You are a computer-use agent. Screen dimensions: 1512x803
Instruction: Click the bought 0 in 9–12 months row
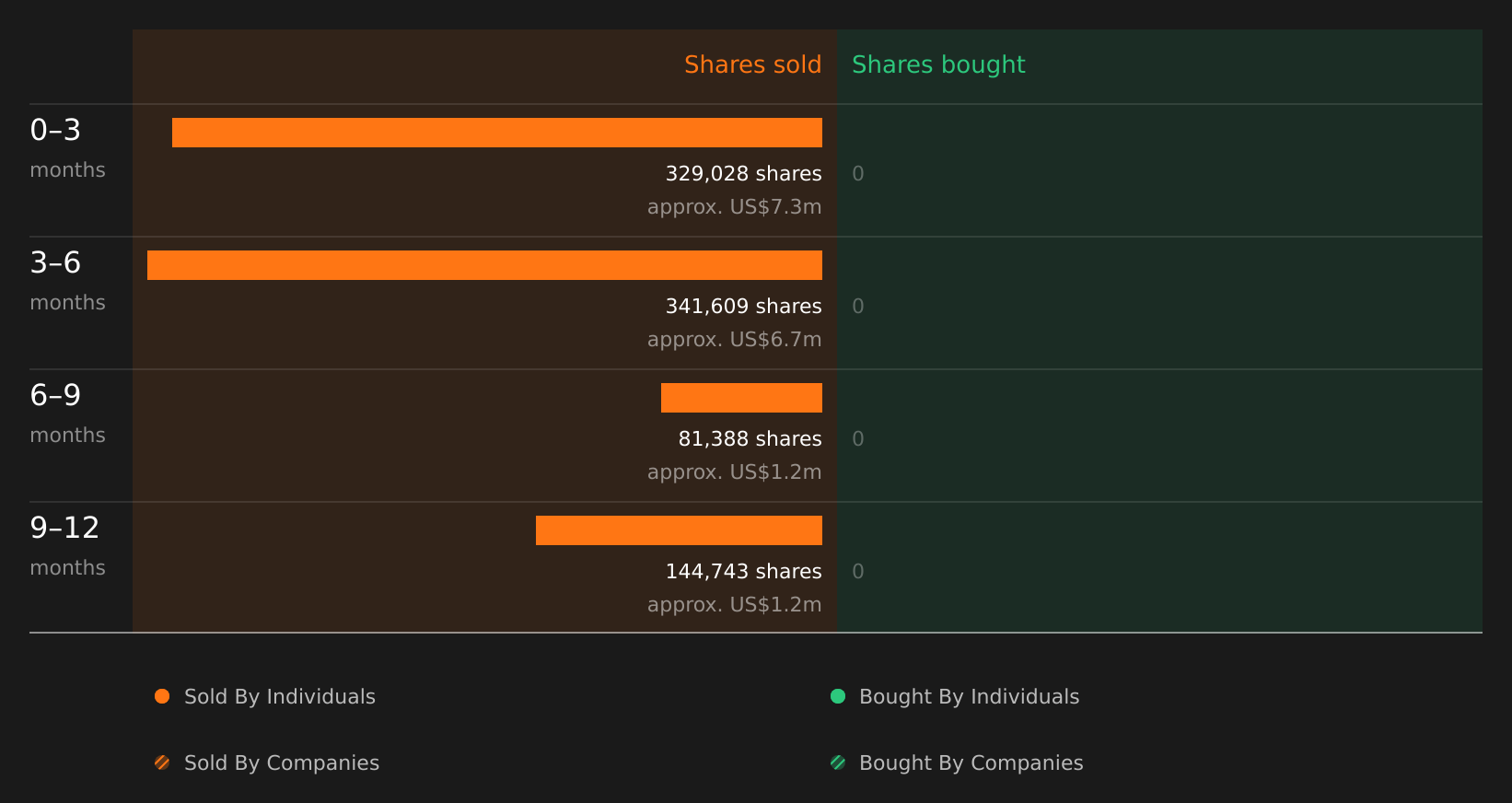point(858,572)
